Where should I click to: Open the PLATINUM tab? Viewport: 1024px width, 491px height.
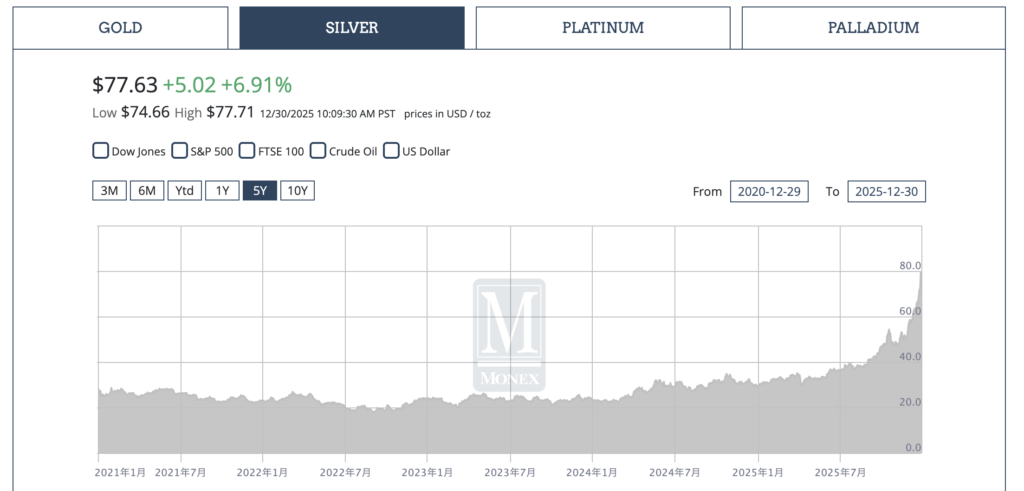[x=602, y=28]
